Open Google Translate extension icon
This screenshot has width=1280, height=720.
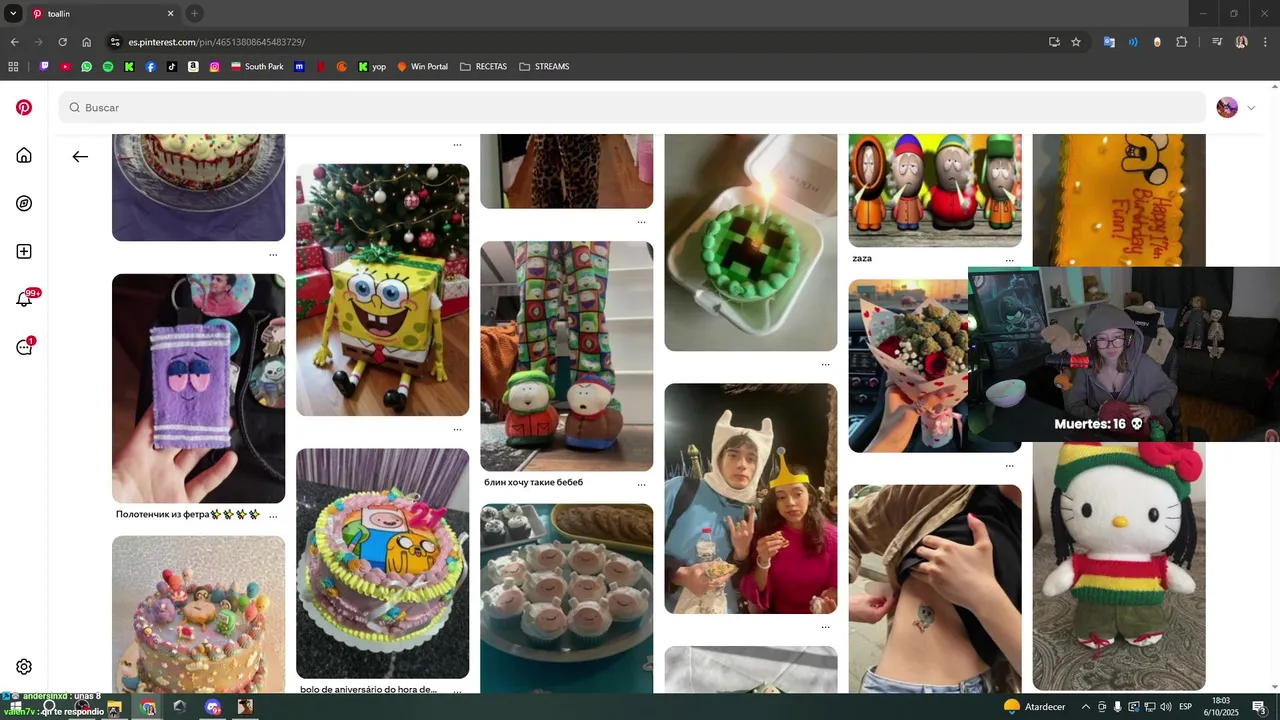tap(1109, 42)
